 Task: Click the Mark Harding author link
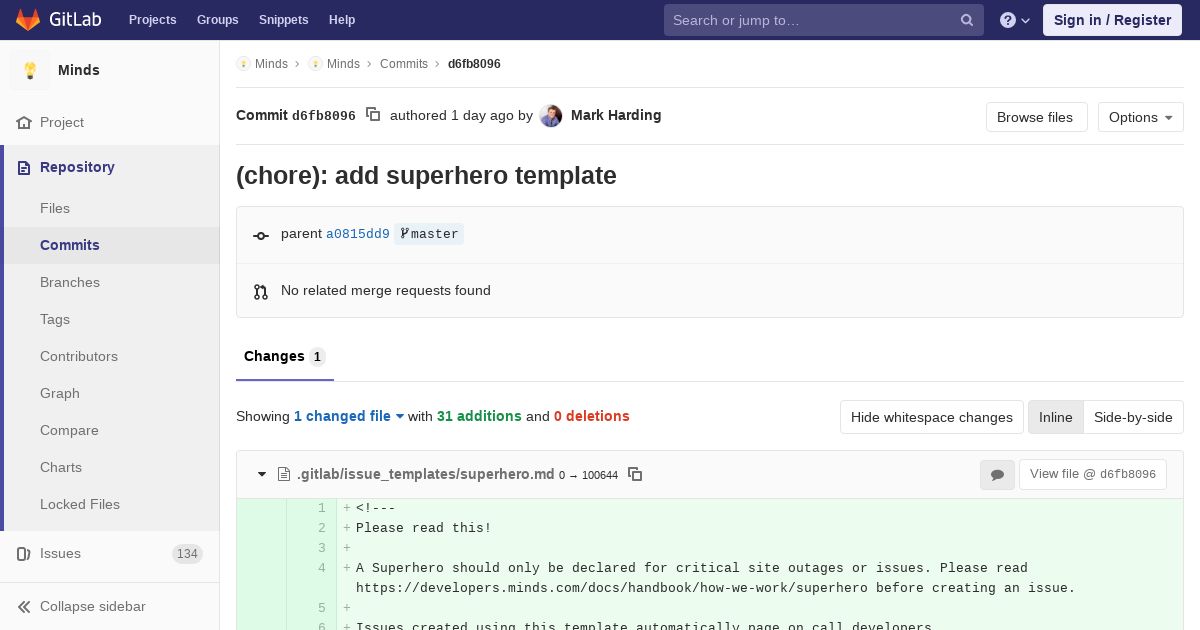[616, 115]
